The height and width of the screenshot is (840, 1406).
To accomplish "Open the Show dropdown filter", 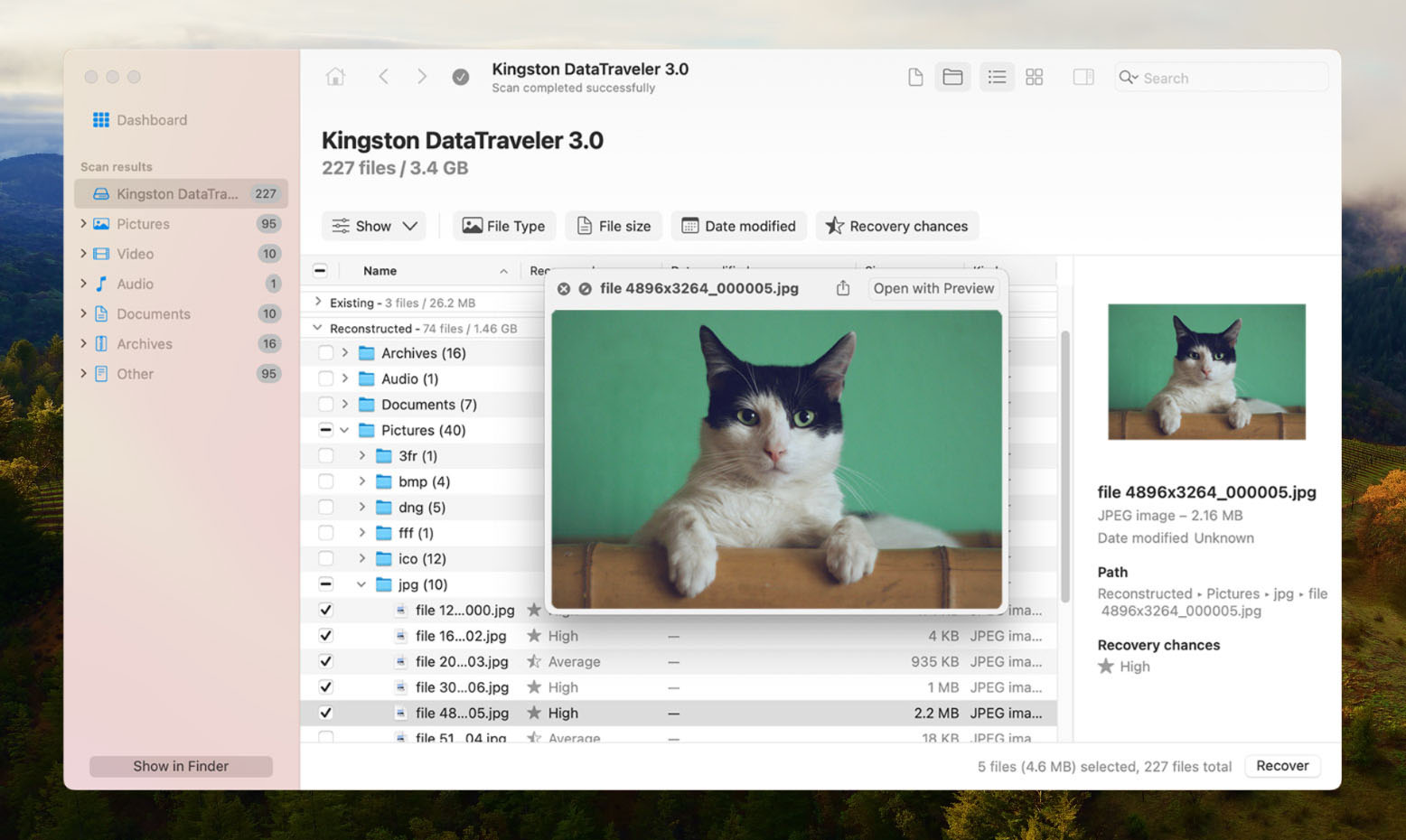I will tap(373, 226).
